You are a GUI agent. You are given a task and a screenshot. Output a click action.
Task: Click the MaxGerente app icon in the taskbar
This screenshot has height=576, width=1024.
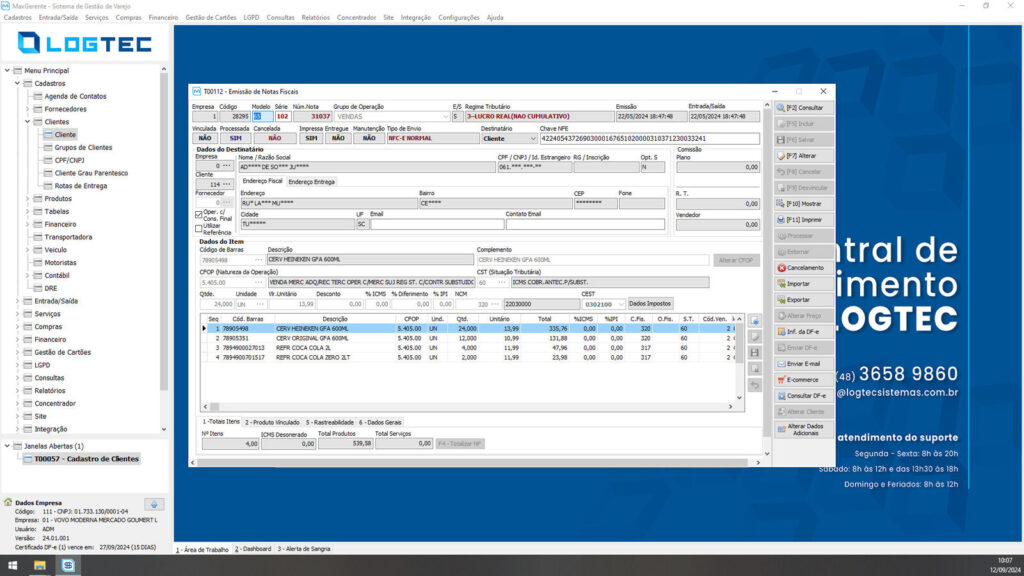(68, 566)
